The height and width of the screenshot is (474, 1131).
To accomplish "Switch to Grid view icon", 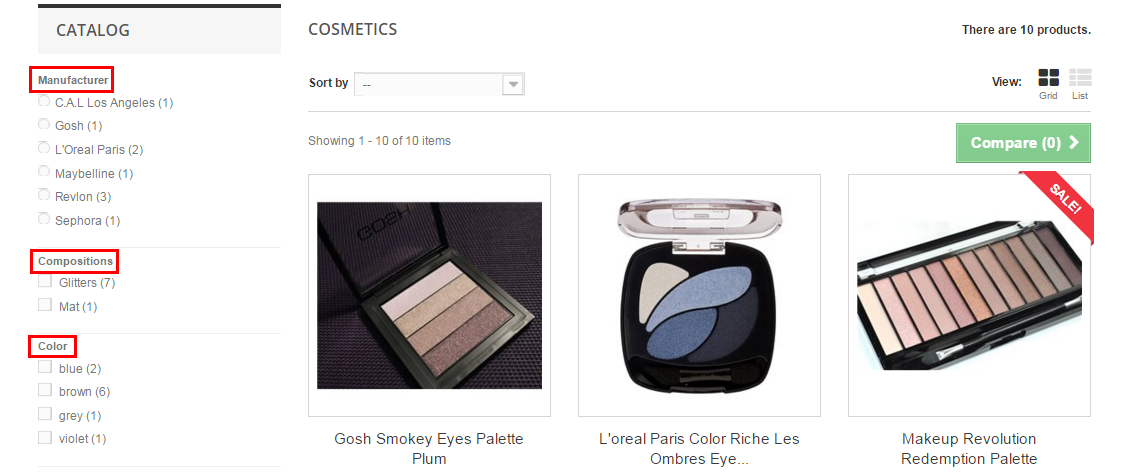I will [x=1048, y=78].
